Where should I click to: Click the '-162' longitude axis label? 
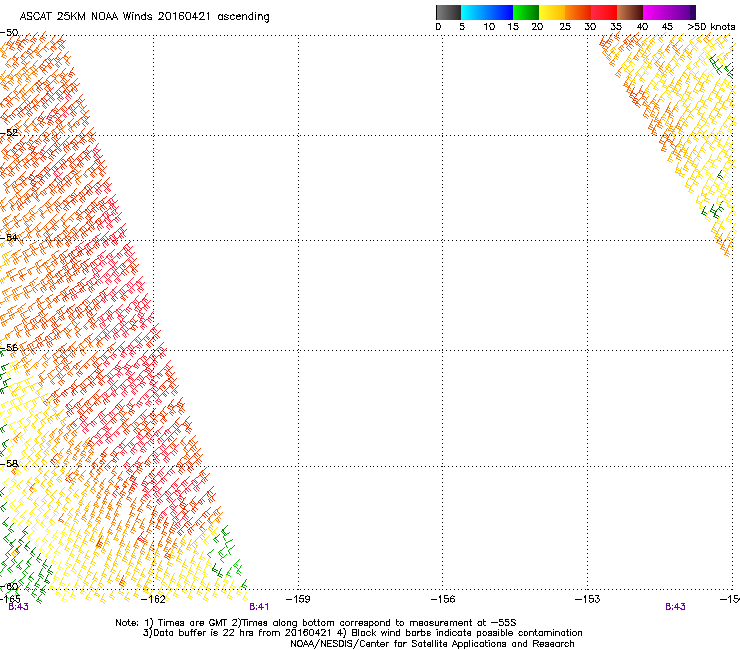tap(153, 599)
